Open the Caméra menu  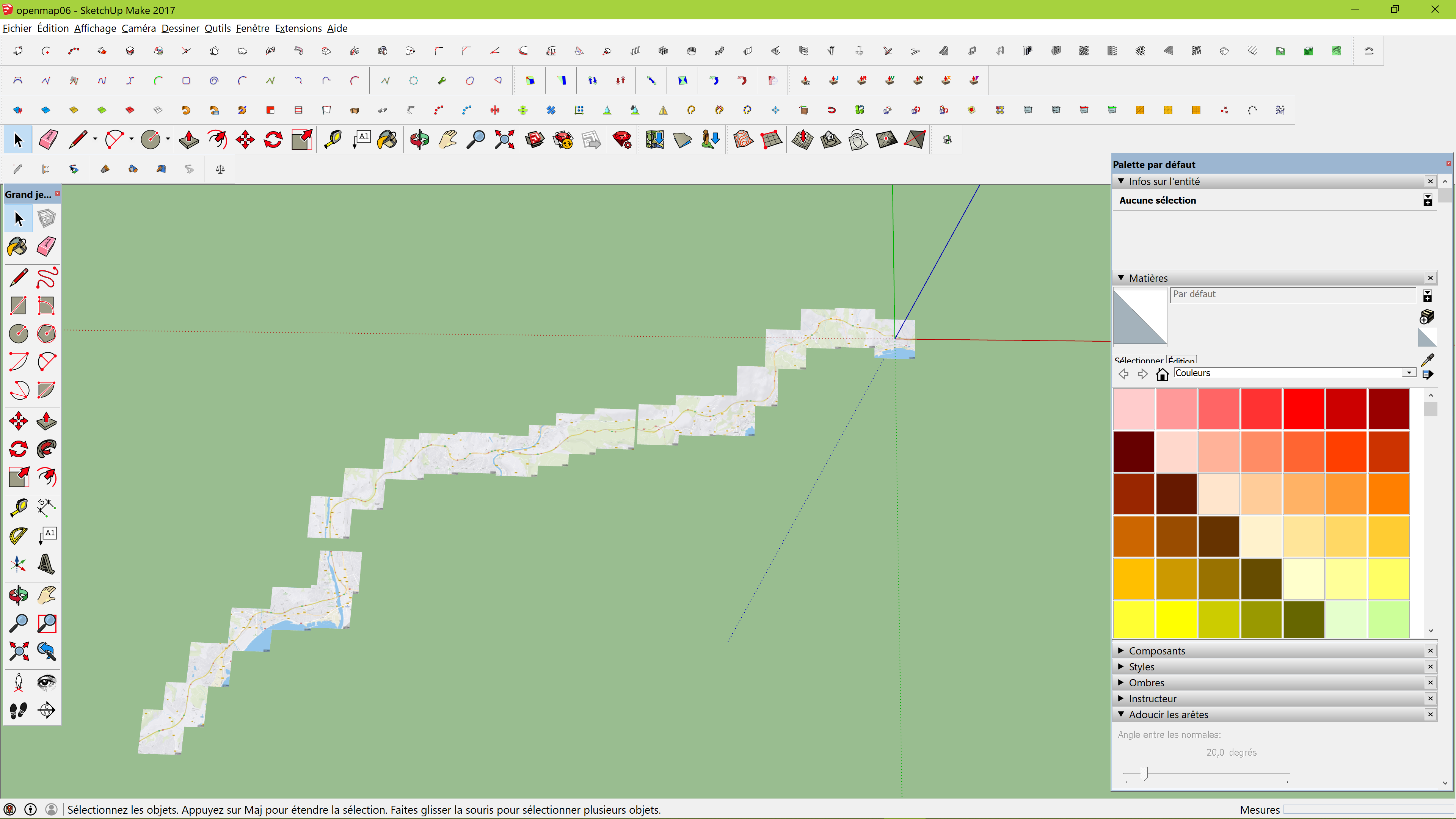click(x=138, y=28)
